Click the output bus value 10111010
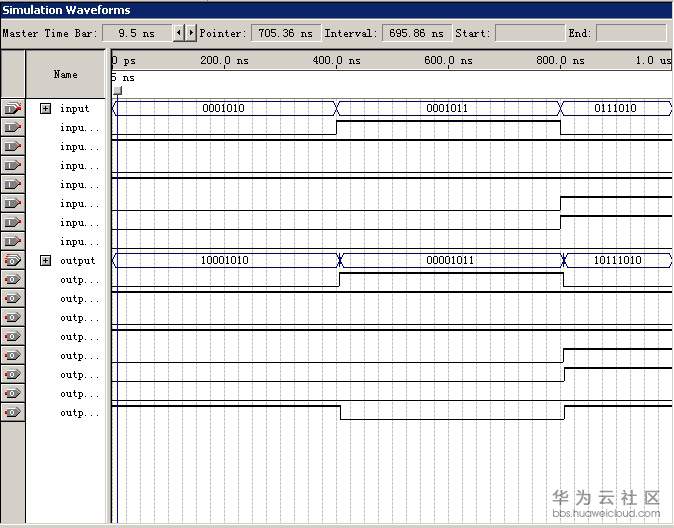 pyautogui.click(x=618, y=261)
